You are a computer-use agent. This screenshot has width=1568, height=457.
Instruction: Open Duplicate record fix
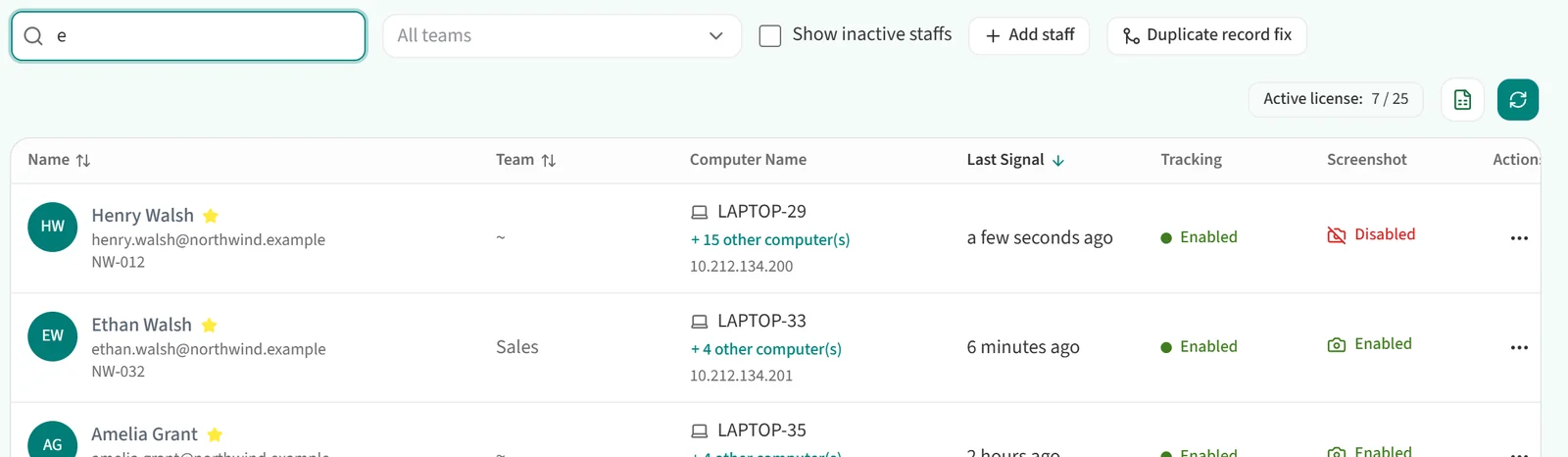coord(1206,35)
